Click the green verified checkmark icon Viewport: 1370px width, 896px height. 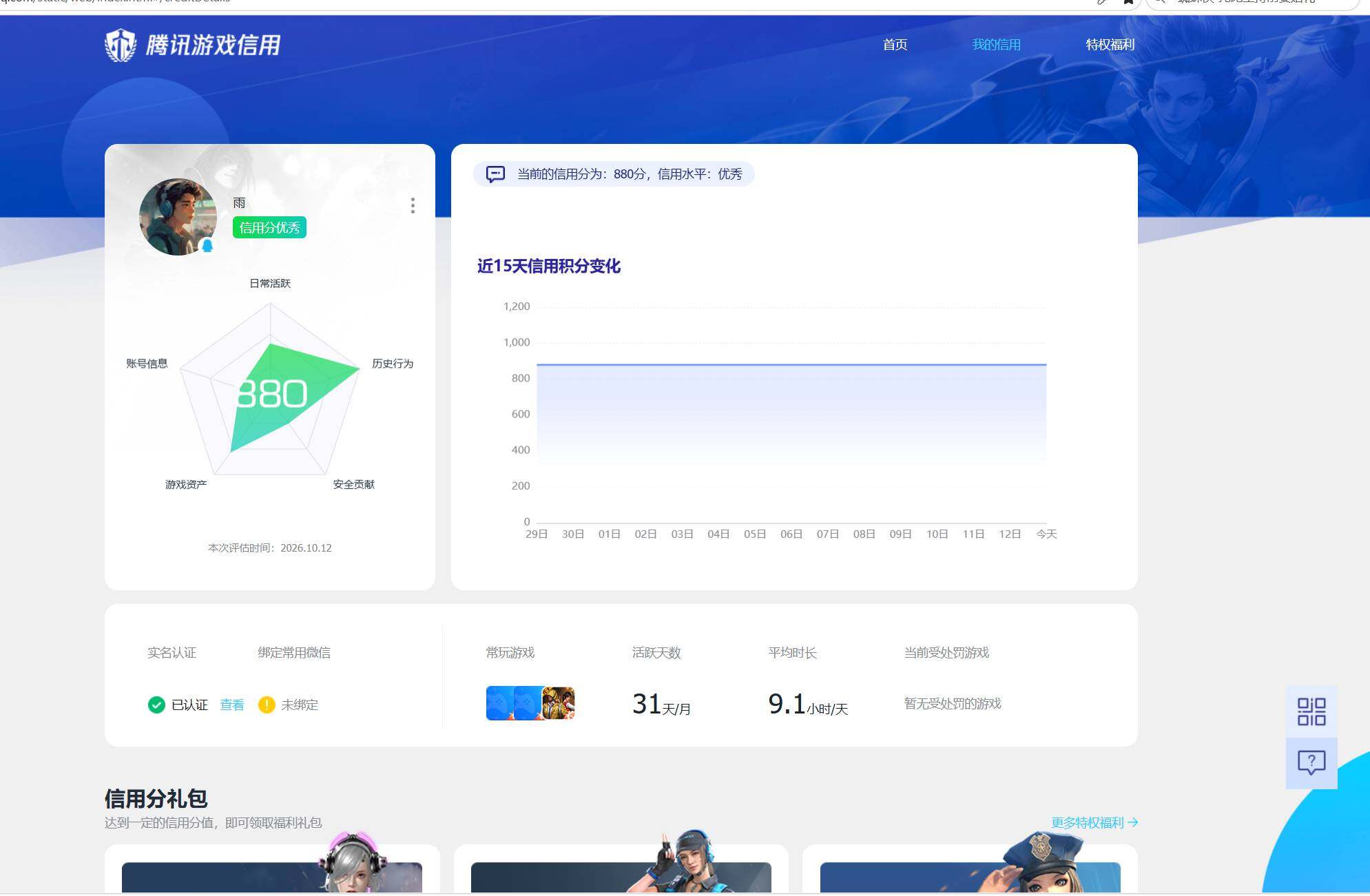click(x=156, y=705)
